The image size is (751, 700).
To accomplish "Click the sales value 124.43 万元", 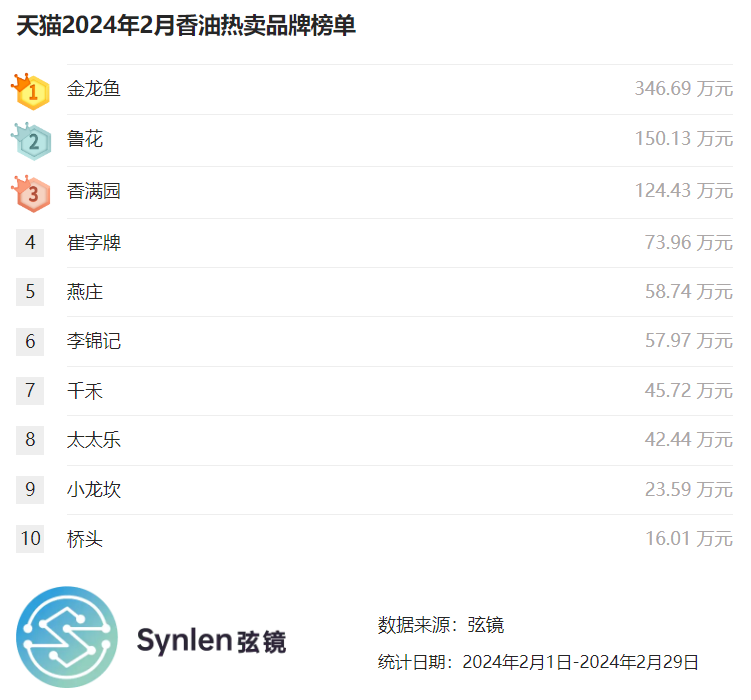I will (683, 191).
